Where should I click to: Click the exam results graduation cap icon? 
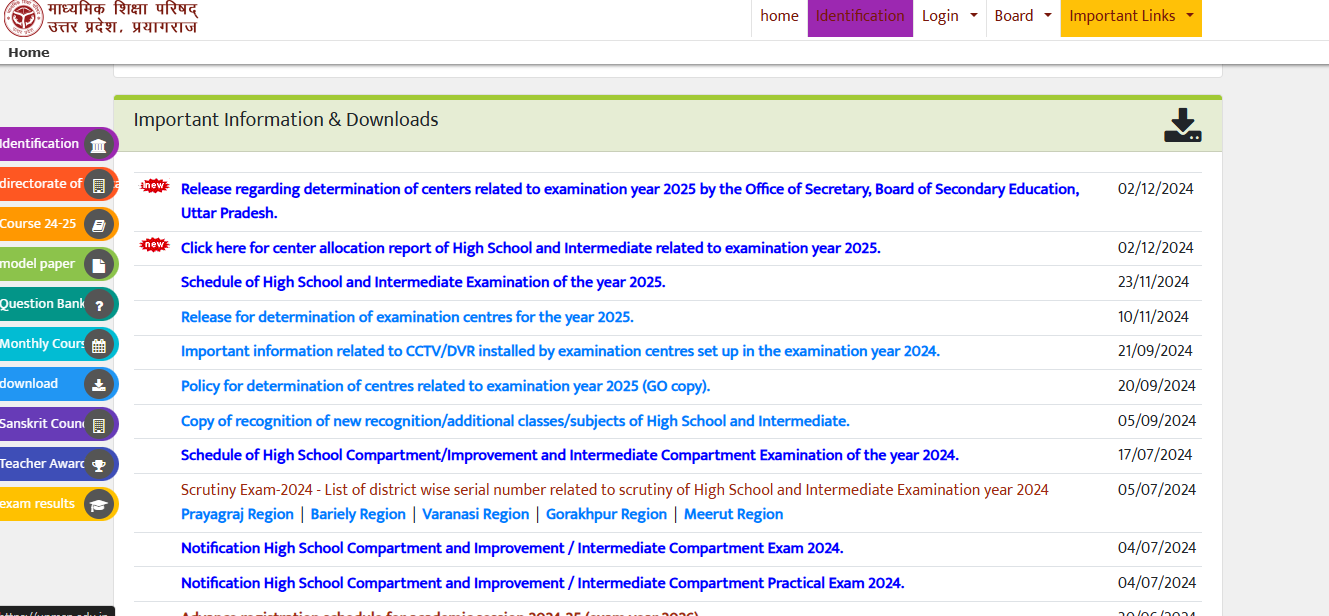point(98,505)
